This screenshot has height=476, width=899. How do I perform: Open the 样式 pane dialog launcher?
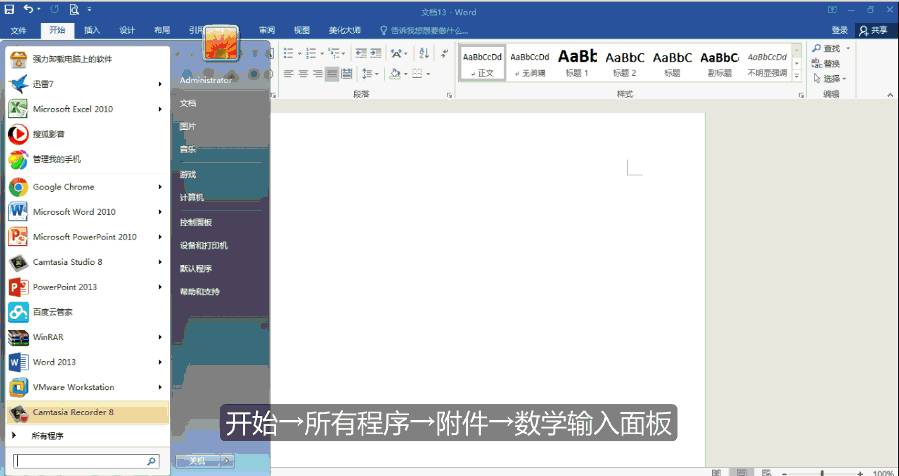[x=801, y=95]
